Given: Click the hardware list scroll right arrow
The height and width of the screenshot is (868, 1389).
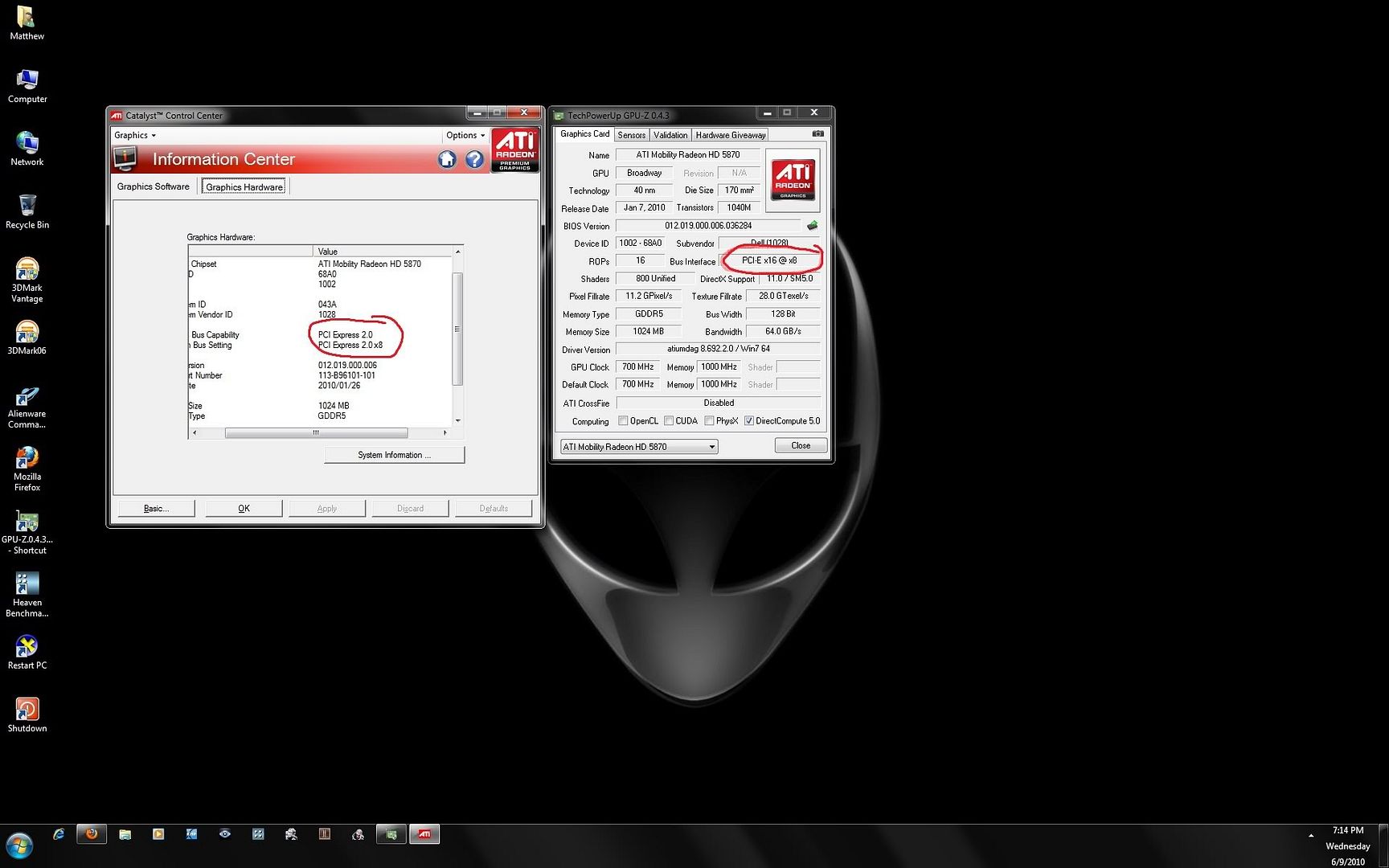Looking at the screenshot, I should point(445,432).
